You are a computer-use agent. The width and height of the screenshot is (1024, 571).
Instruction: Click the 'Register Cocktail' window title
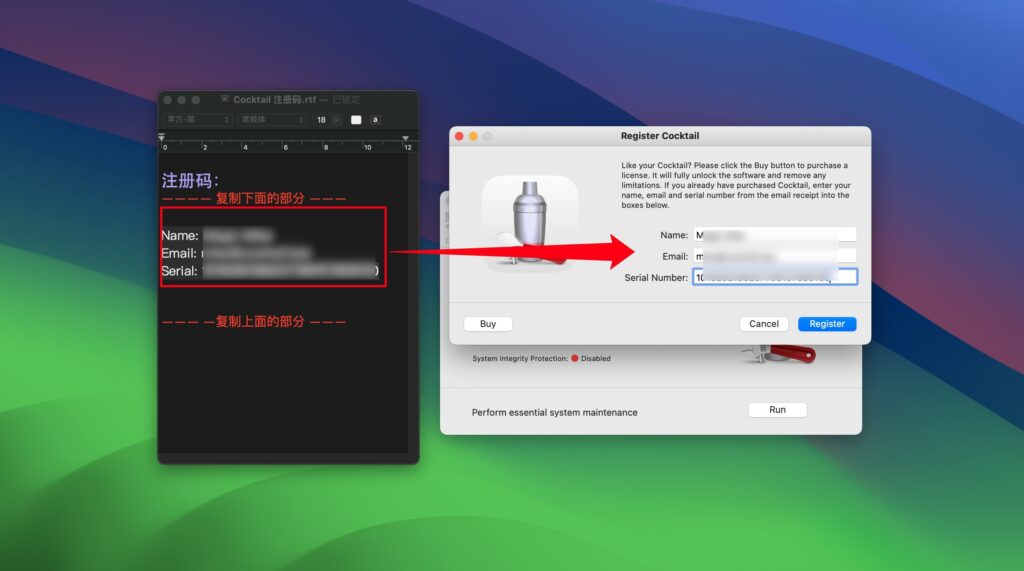point(660,136)
